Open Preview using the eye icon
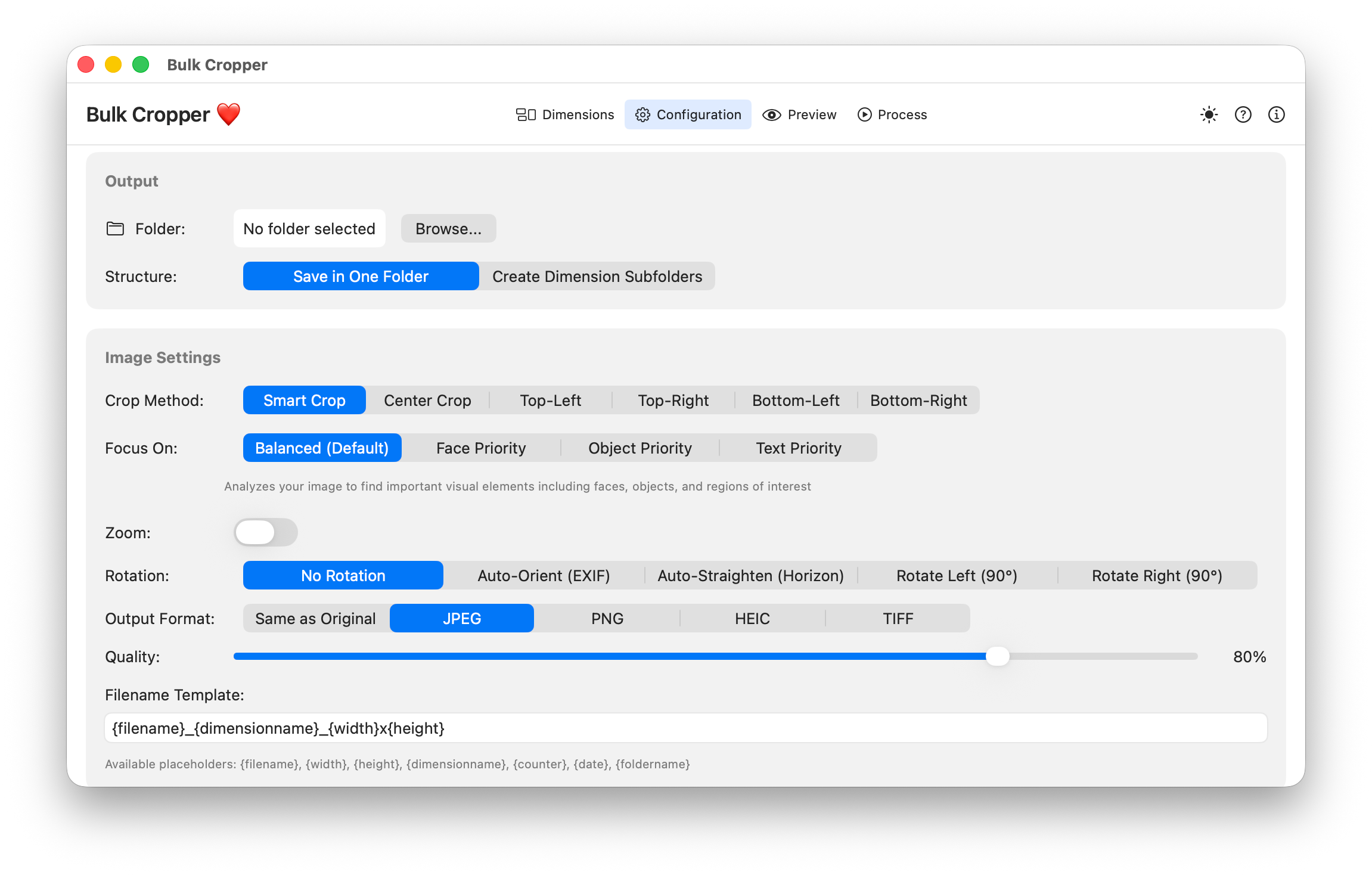Screen dimensions: 1372x875 (772, 114)
